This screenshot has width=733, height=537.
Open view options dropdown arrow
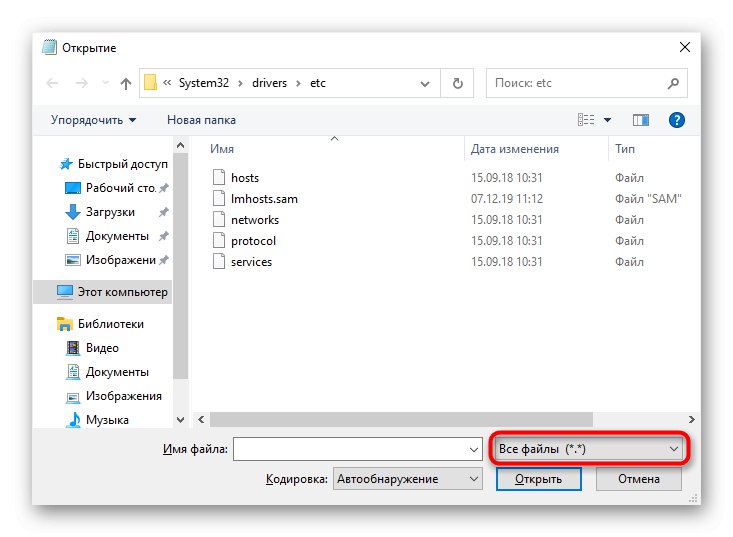coord(607,120)
